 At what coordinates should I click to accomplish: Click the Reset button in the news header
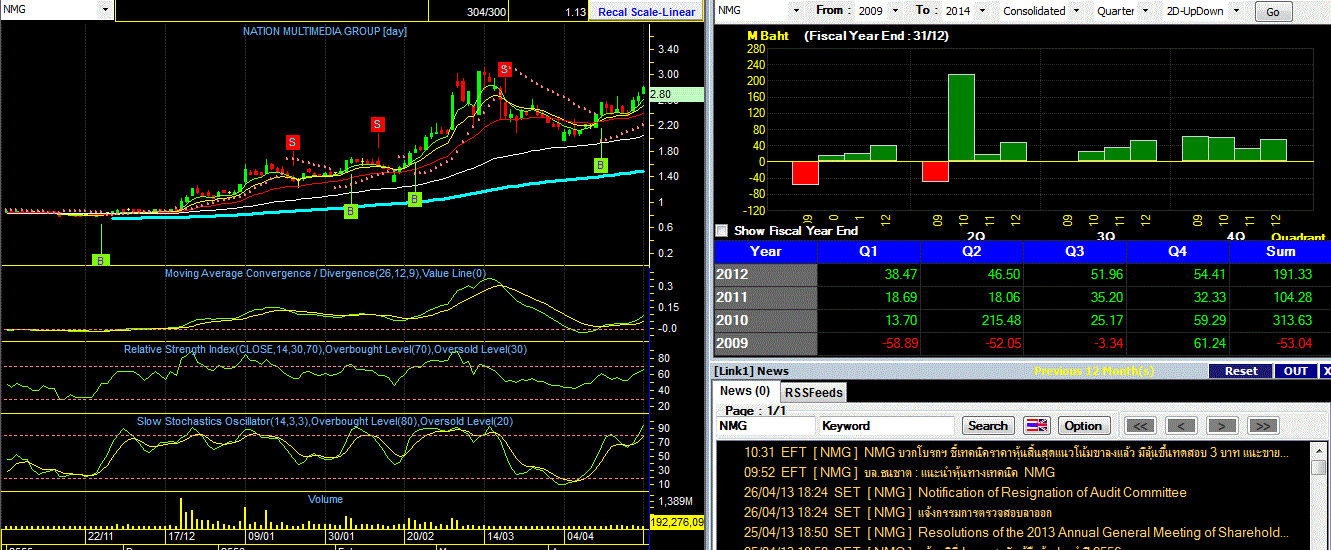(x=1241, y=371)
